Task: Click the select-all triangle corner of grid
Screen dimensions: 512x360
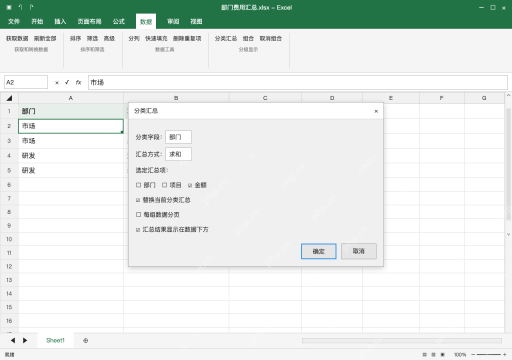Action: [x=9, y=98]
